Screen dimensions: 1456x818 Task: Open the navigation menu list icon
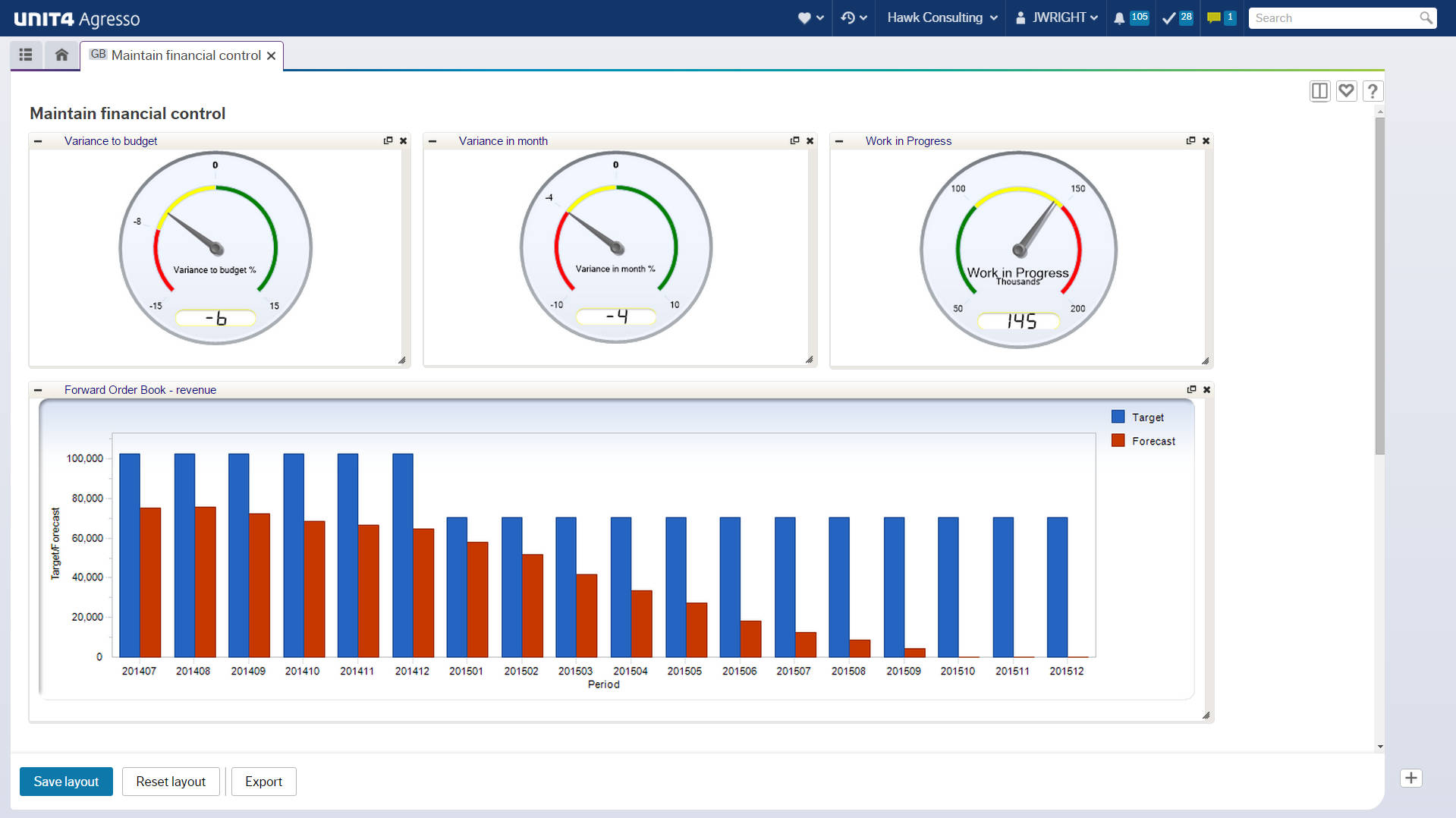(x=26, y=55)
